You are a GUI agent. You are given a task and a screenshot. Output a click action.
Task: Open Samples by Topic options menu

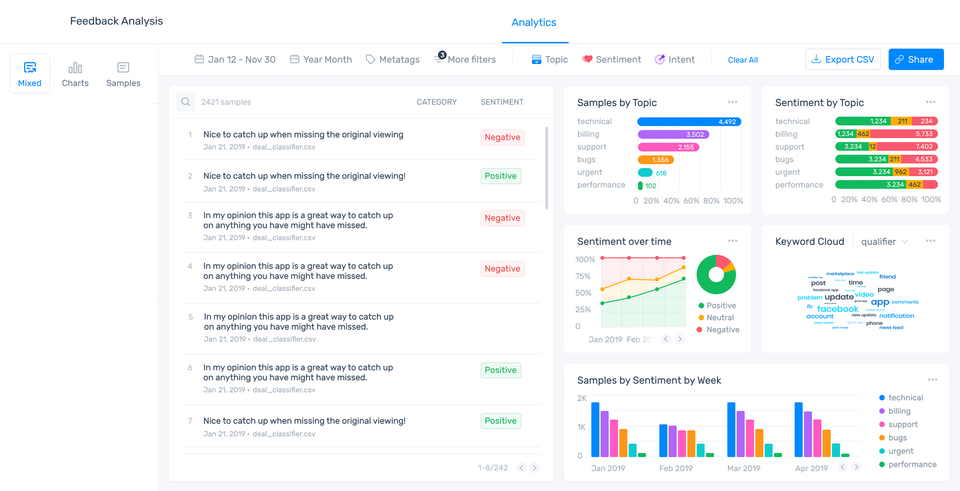coord(733,102)
